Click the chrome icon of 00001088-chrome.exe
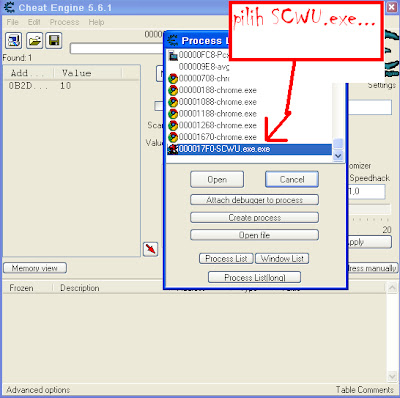This screenshot has width=400, height=398. [x=173, y=102]
